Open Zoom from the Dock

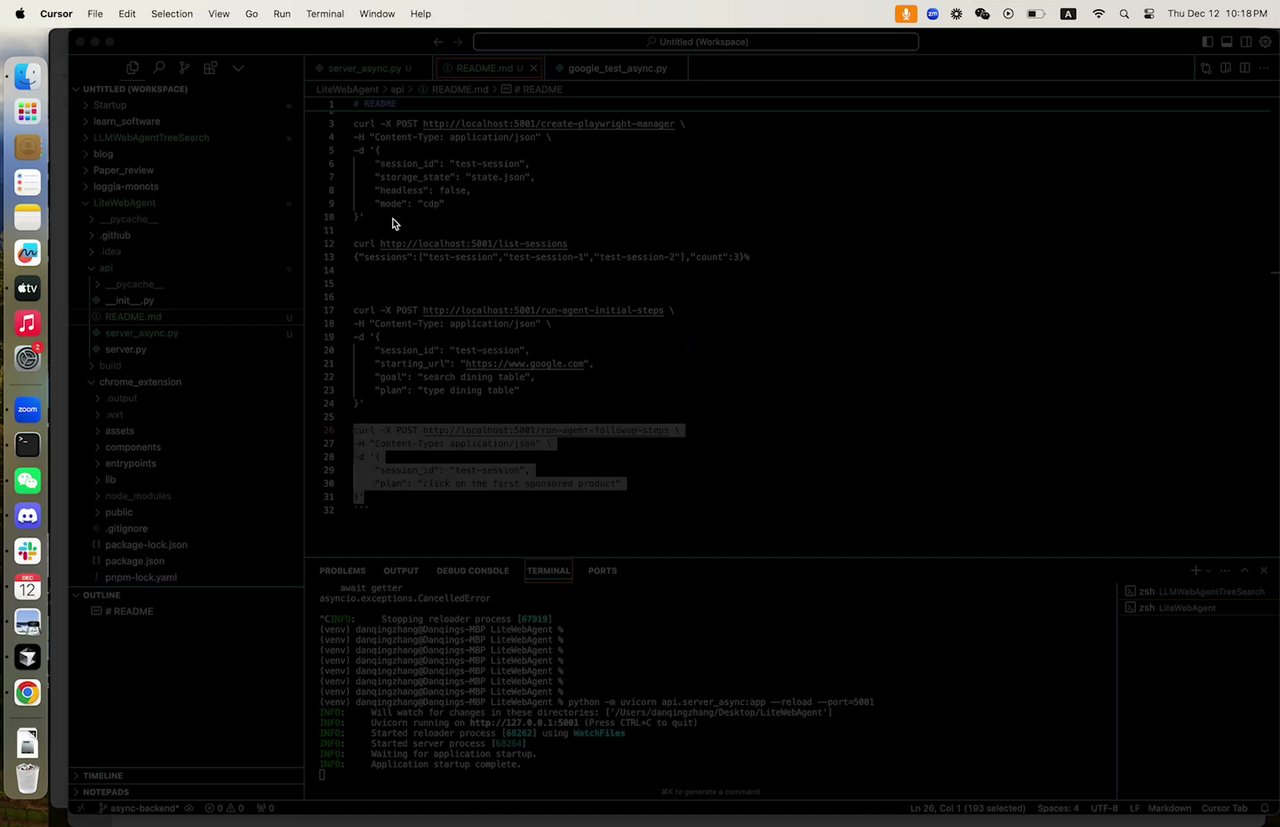click(27, 409)
